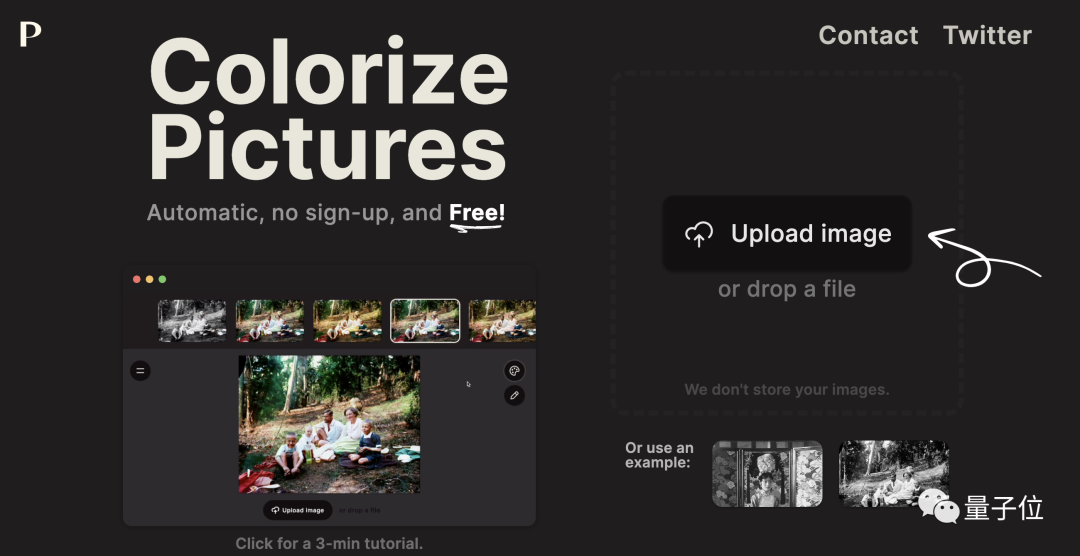Click the 3-min tutorial caption
This screenshot has width=1080, height=556.
click(x=329, y=543)
